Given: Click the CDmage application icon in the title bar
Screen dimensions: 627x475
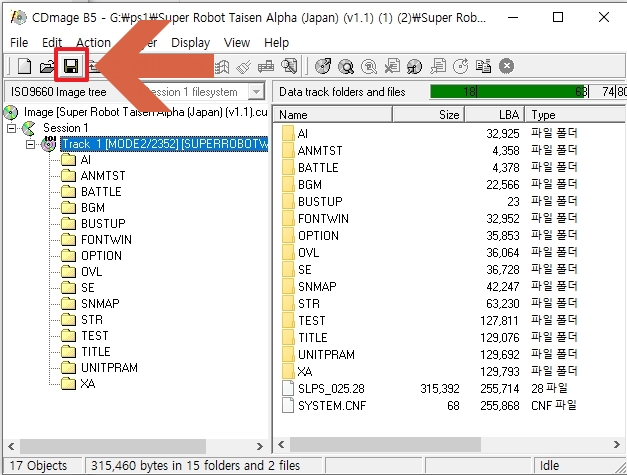Looking at the screenshot, I should point(18,17).
